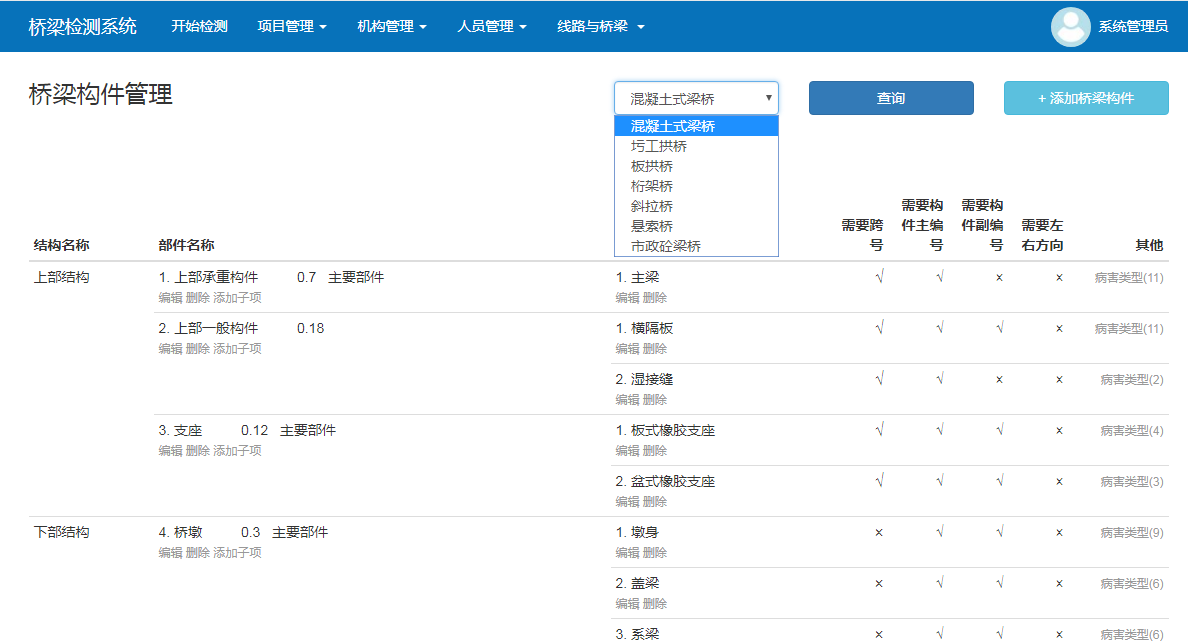This screenshot has height=643, width=1188.
Task: Pick 市政砼梁桥 from bridge type list
Action: click(665, 246)
